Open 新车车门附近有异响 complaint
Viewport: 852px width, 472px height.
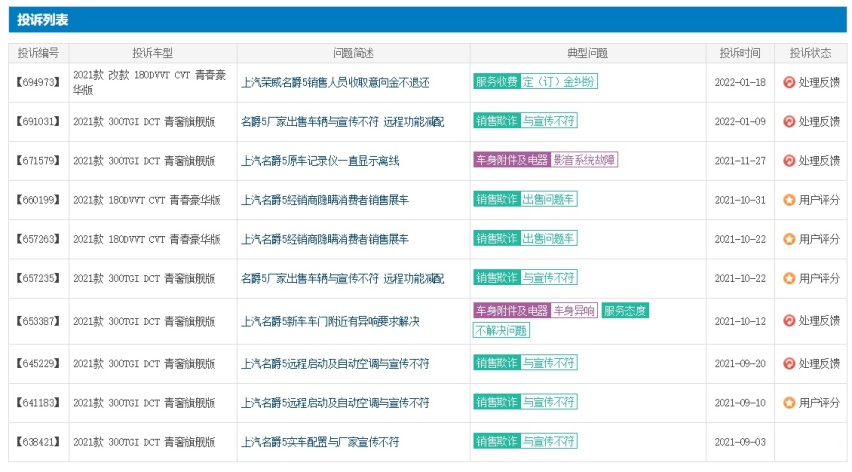(x=330, y=322)
